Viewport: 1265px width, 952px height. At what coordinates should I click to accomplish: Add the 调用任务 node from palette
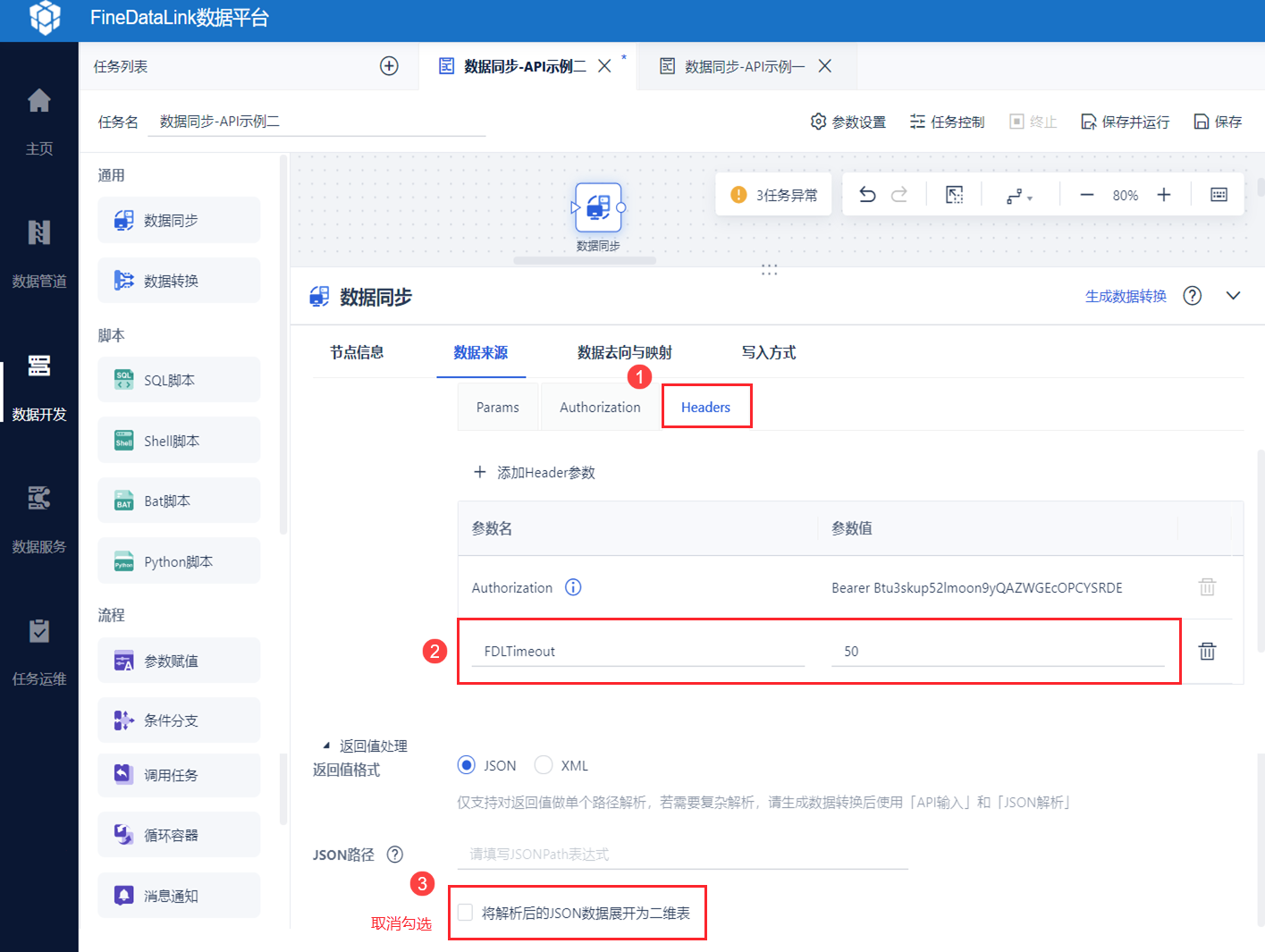[x=179, y=775]
